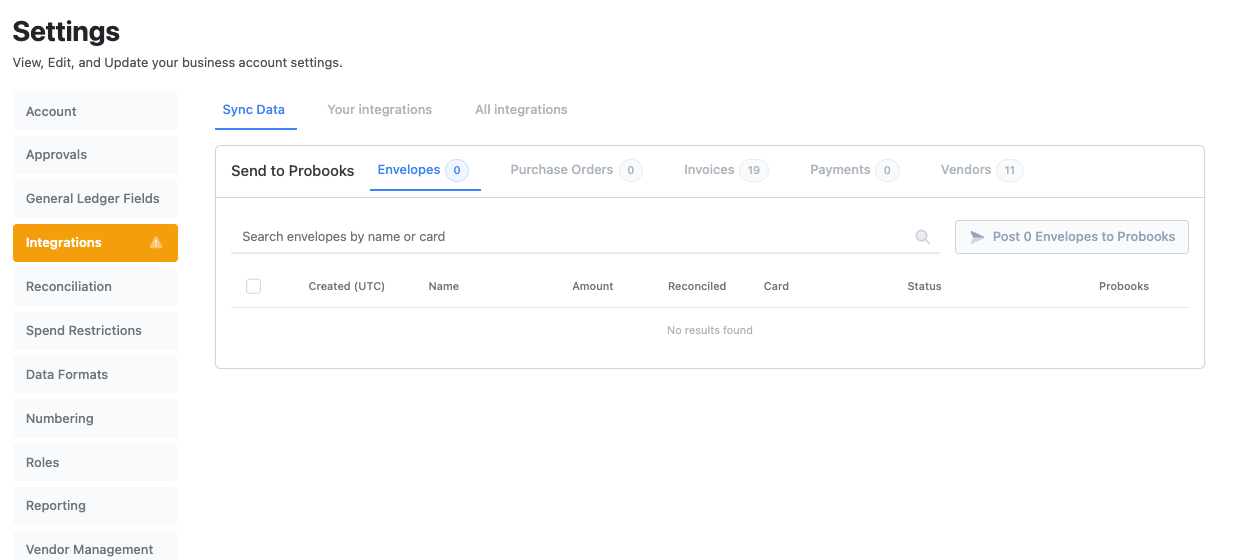Open Approvals settings in sidebar

95,155
